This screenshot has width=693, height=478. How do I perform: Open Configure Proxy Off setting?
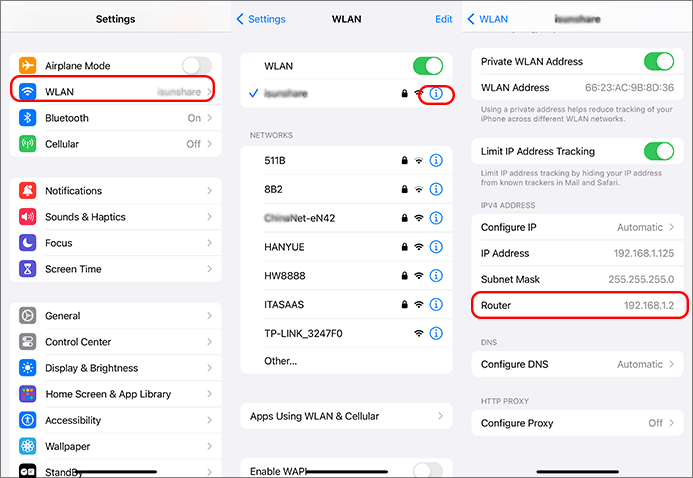577,423
